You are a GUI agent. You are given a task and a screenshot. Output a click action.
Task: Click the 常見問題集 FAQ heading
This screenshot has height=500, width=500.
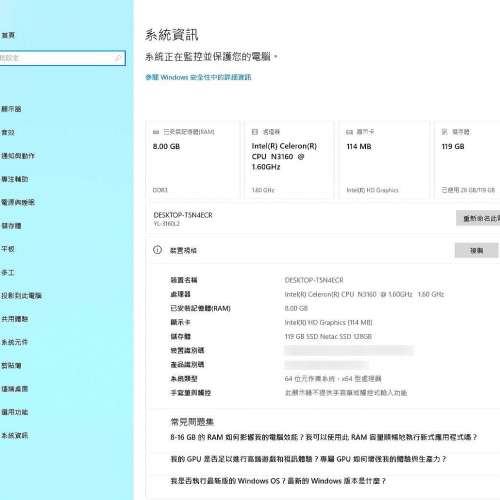[192, 422]
